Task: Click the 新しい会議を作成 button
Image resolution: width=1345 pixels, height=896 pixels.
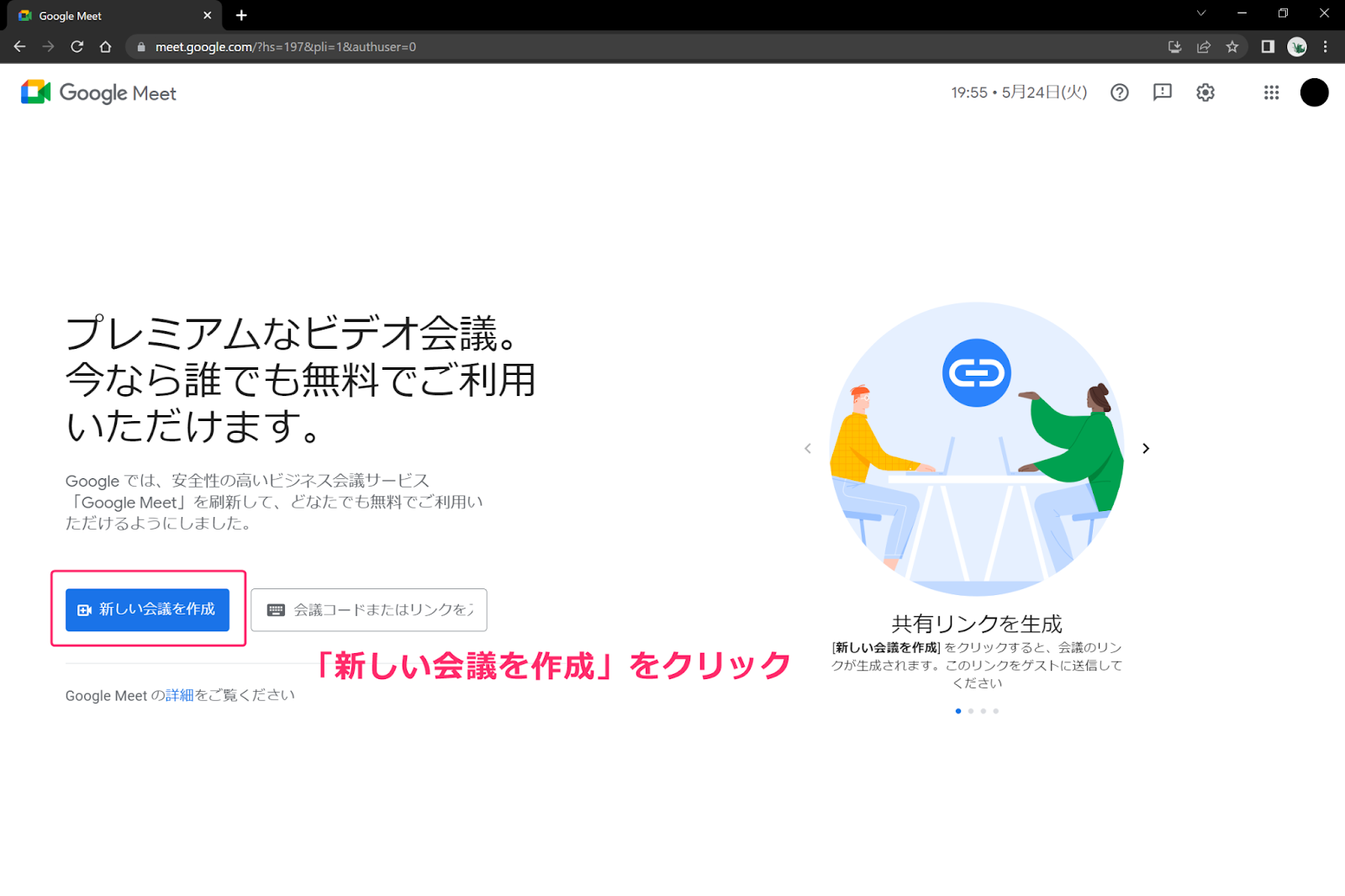Action: tap(147, 609)
